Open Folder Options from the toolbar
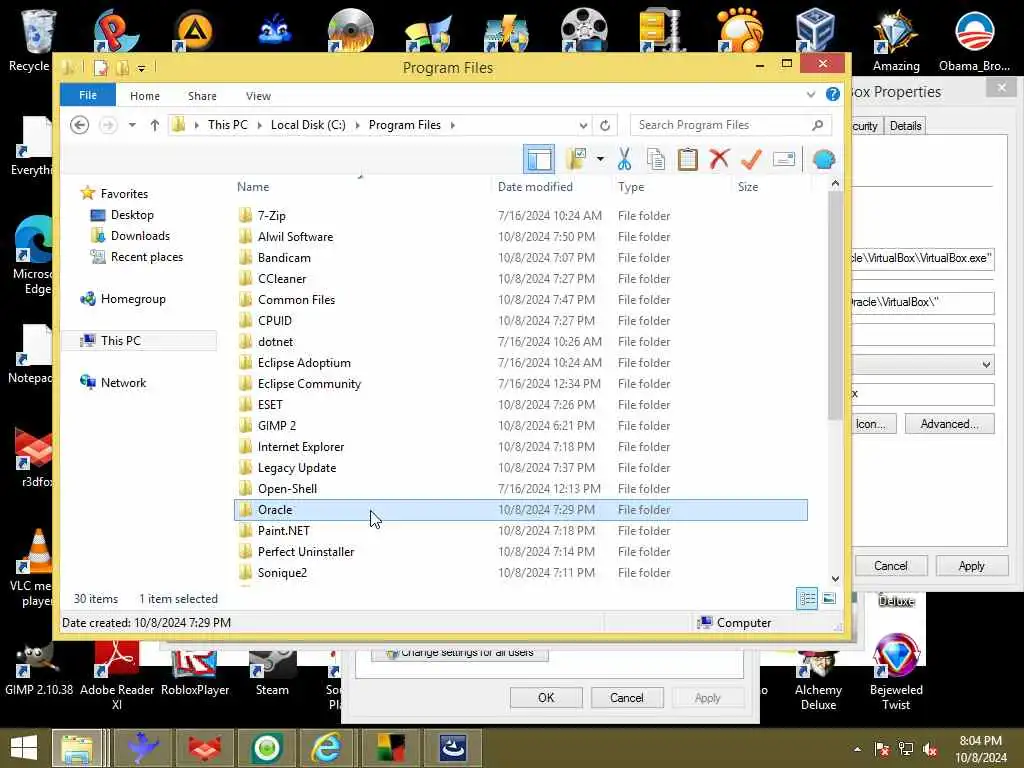Image resolution: width=1024 pixels, height=768 pixels. pos(576,159)
